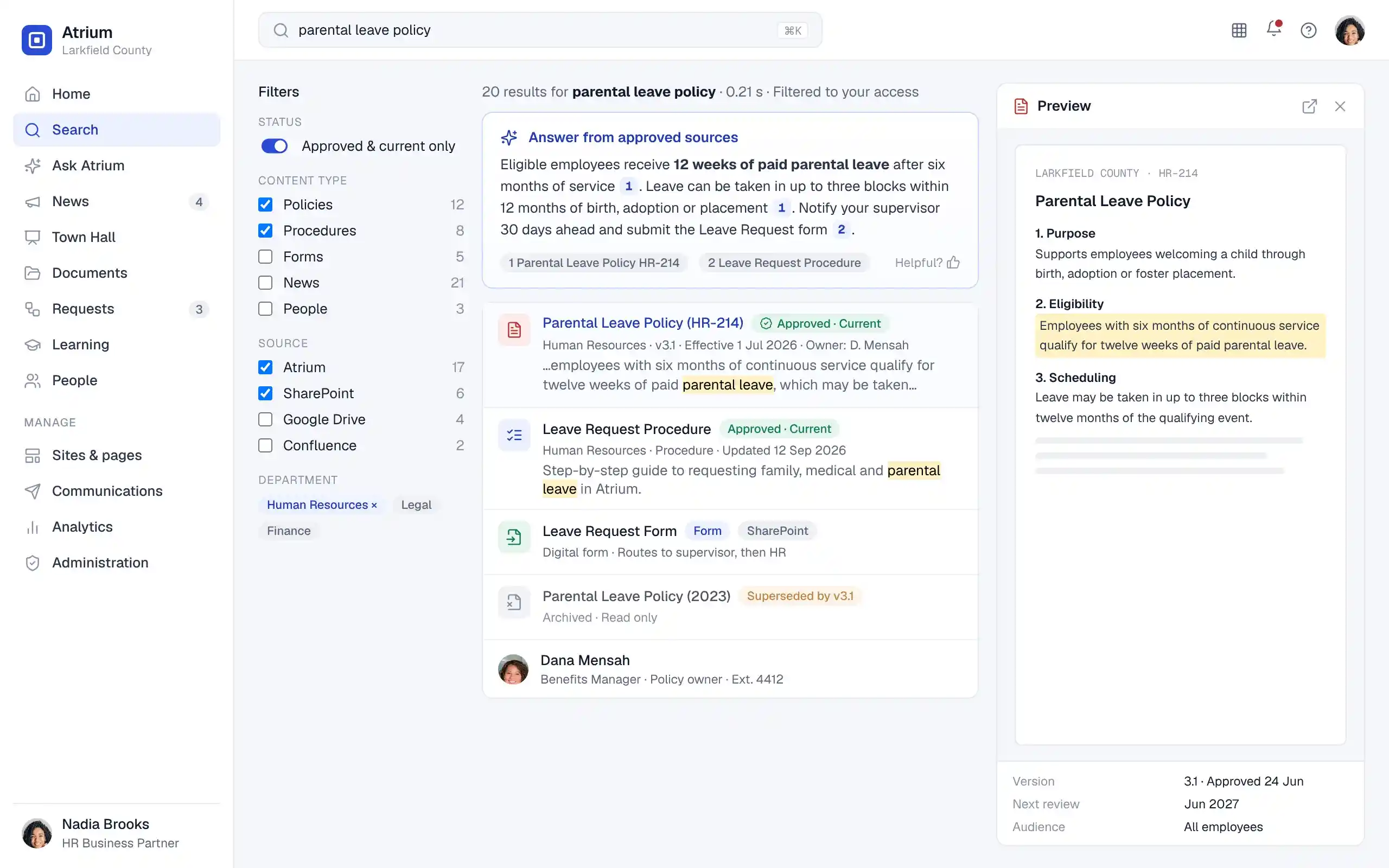Viewport: 1389px width, 868px height.
Task: Open Parental Leave Policy (HR-214) result link
Action: (x=643, y=323)
